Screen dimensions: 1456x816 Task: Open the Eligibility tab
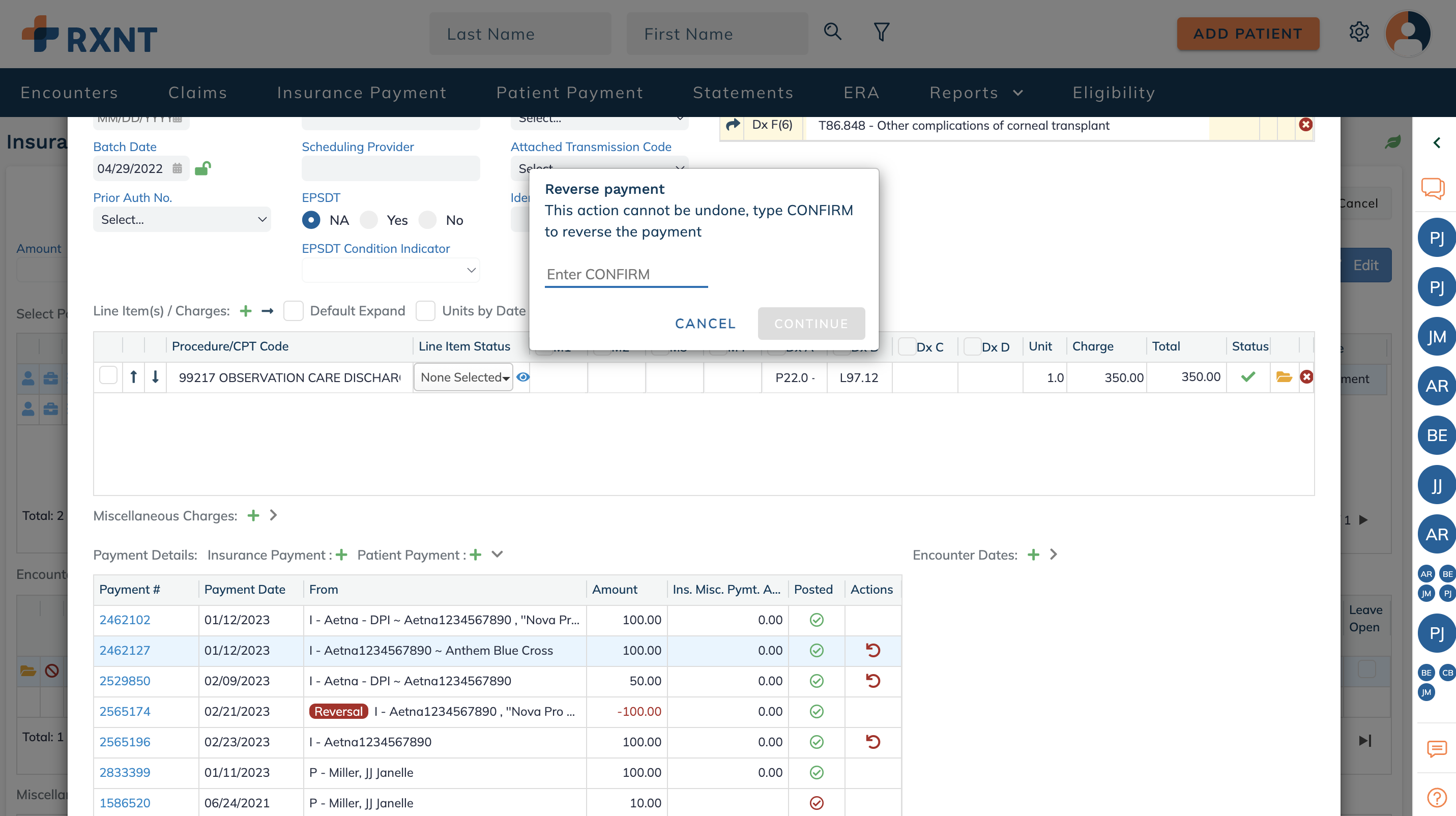[x=1114, y=93]
